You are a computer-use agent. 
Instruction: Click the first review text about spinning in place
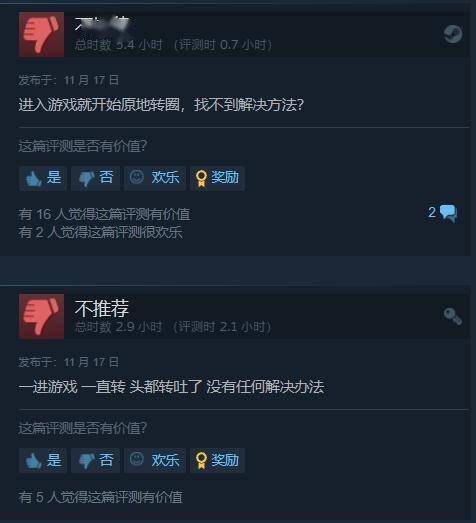(x=161, y=105)
